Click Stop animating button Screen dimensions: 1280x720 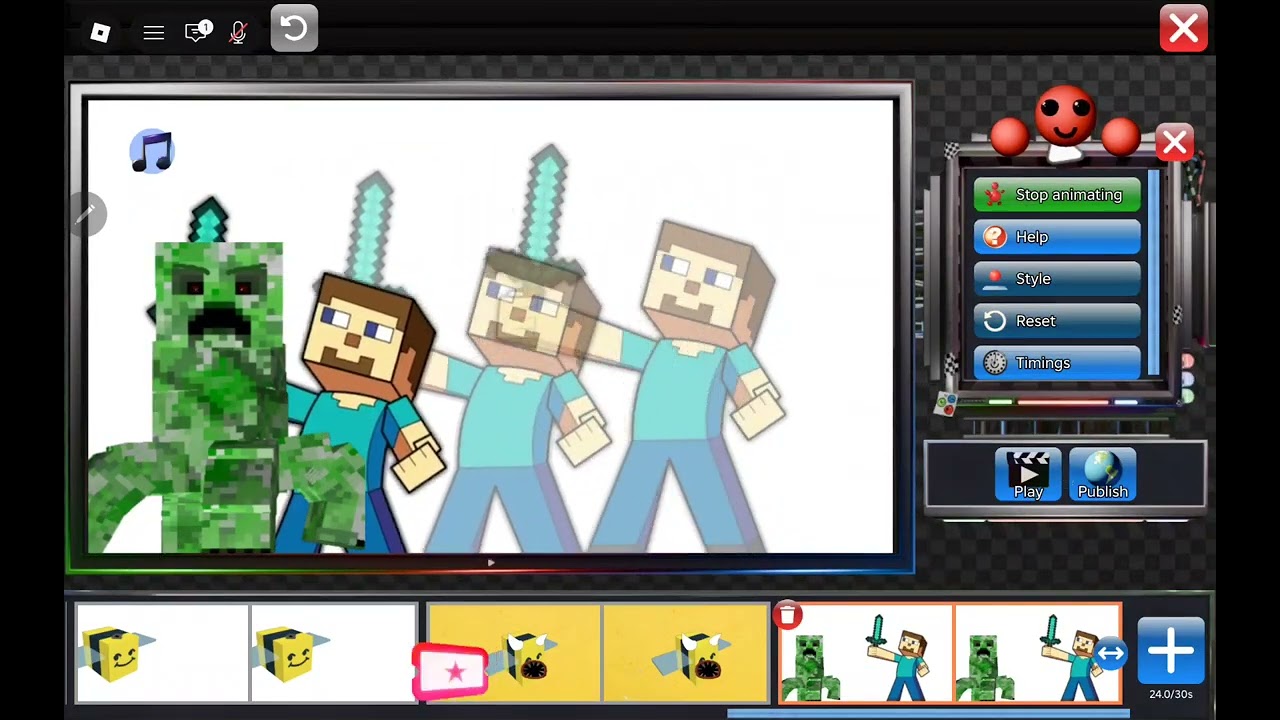1057,195
